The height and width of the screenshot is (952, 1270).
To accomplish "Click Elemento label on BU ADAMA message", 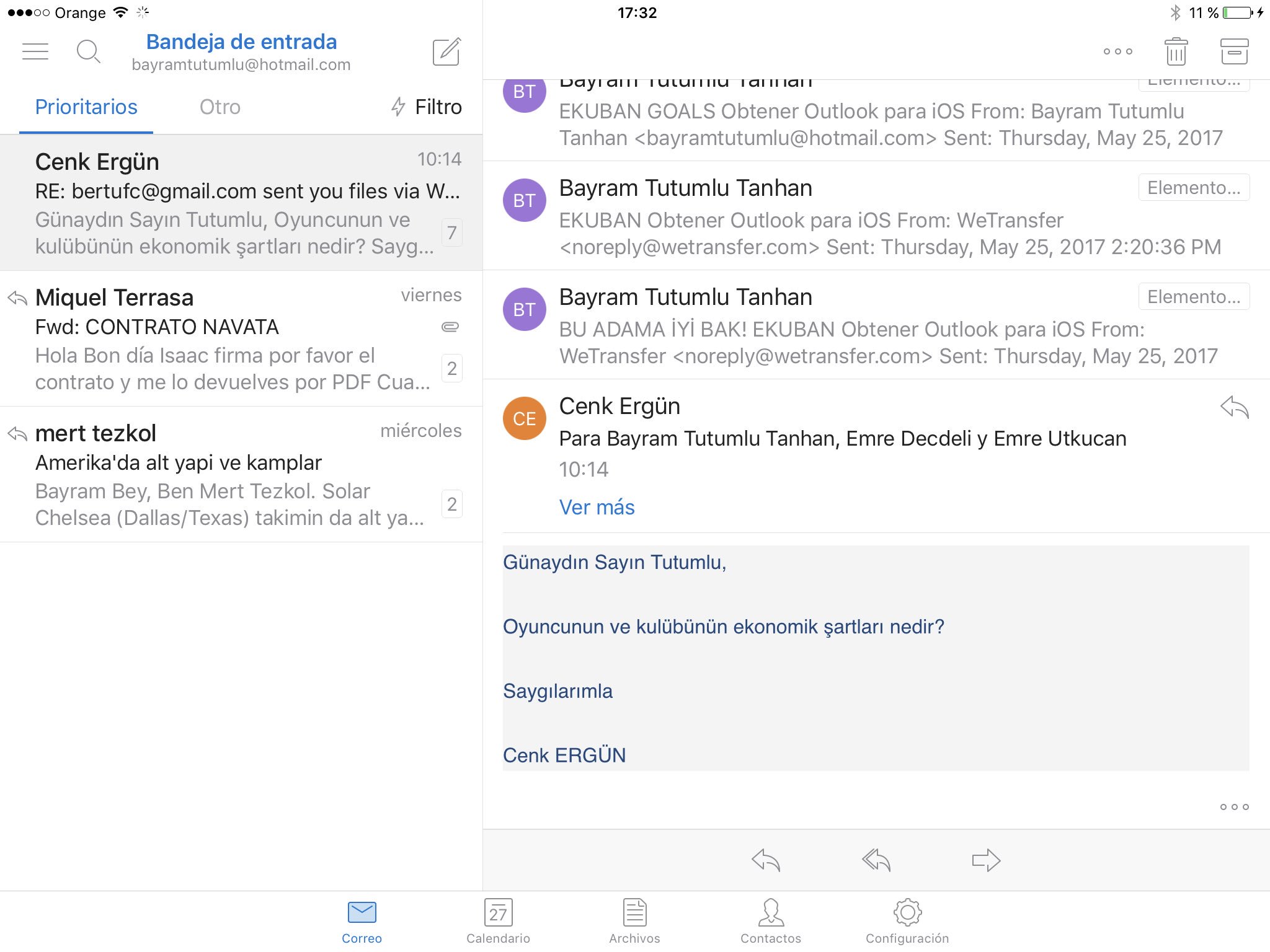I will (1194, 297).
